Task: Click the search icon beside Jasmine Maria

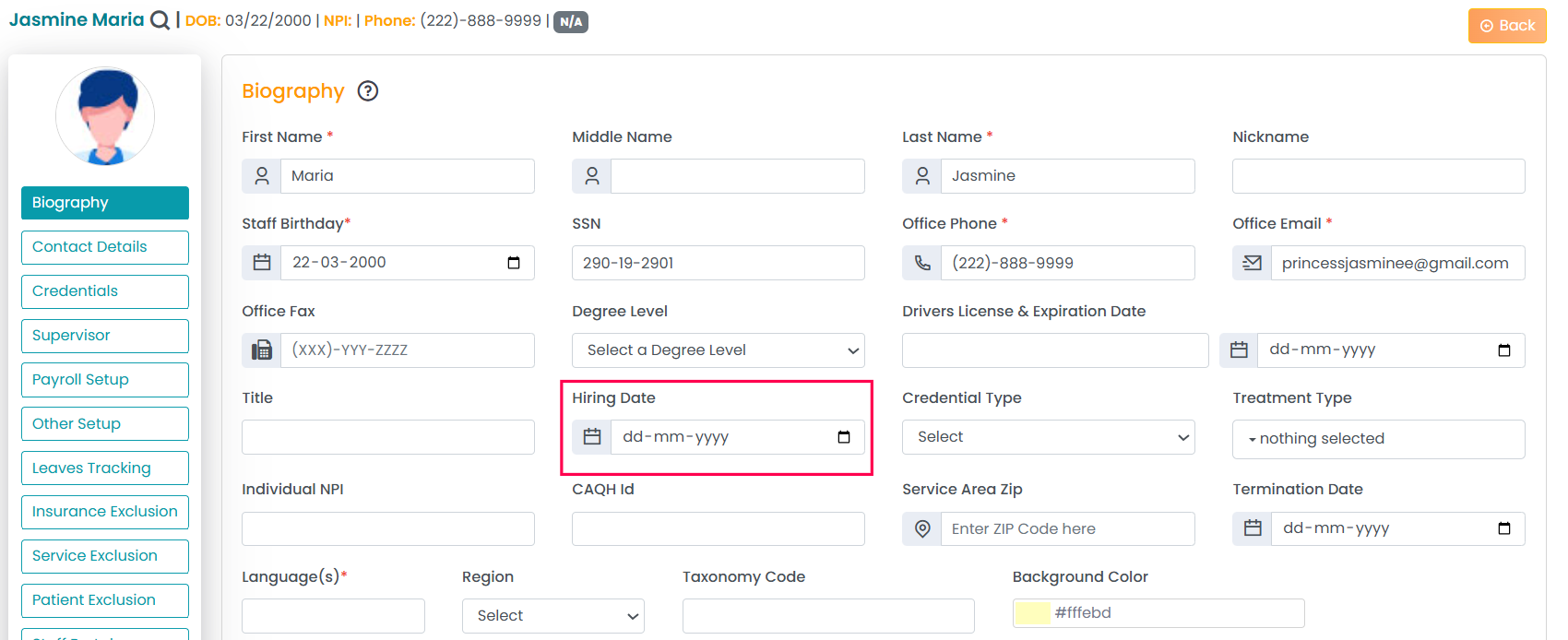Action: click(160, 20)
